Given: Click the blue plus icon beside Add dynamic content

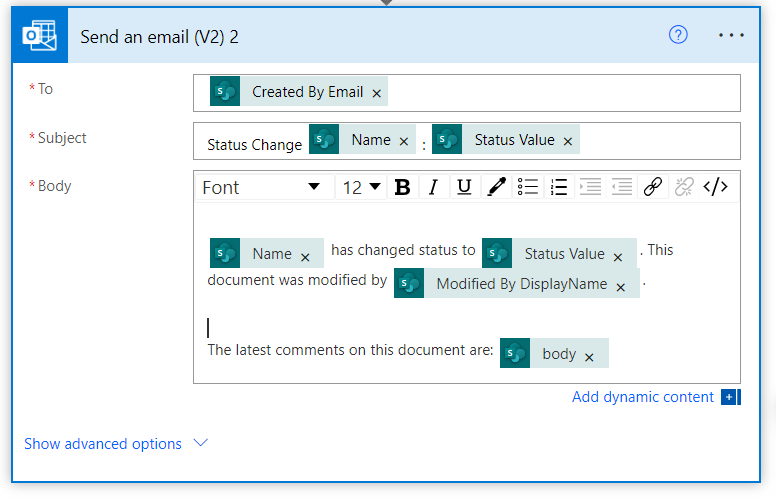Looking at the screenshot, I should [x=730, y=397].
